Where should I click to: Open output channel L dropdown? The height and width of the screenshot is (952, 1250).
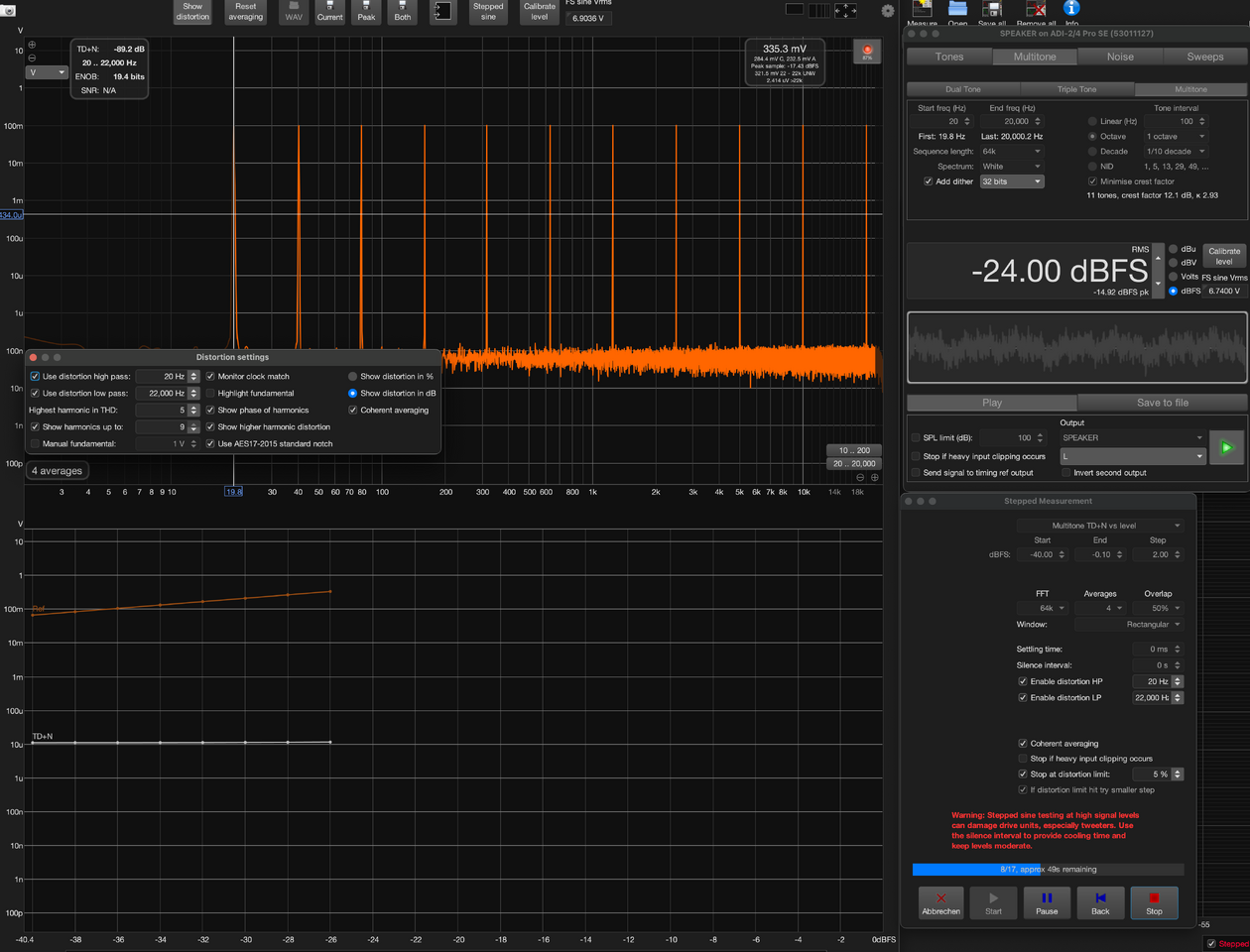point(1132,456)
